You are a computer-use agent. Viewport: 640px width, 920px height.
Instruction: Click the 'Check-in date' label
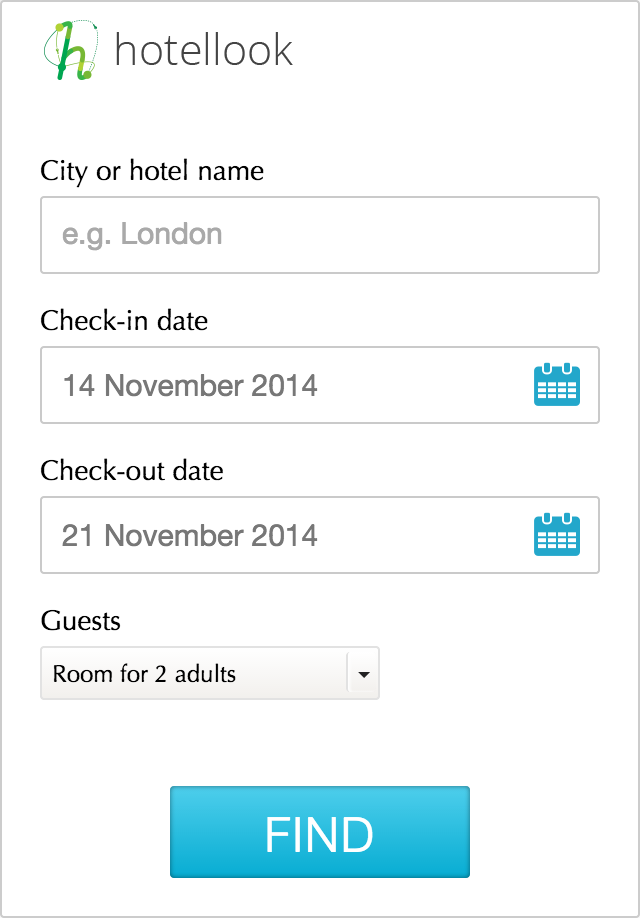(124, 321)
